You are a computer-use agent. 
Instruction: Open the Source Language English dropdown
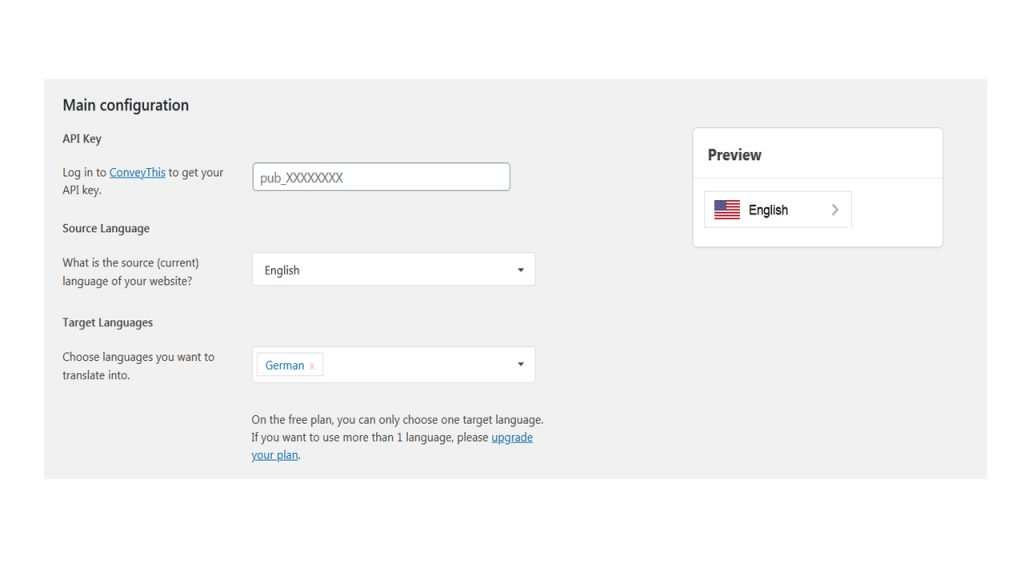coord(393,270)
